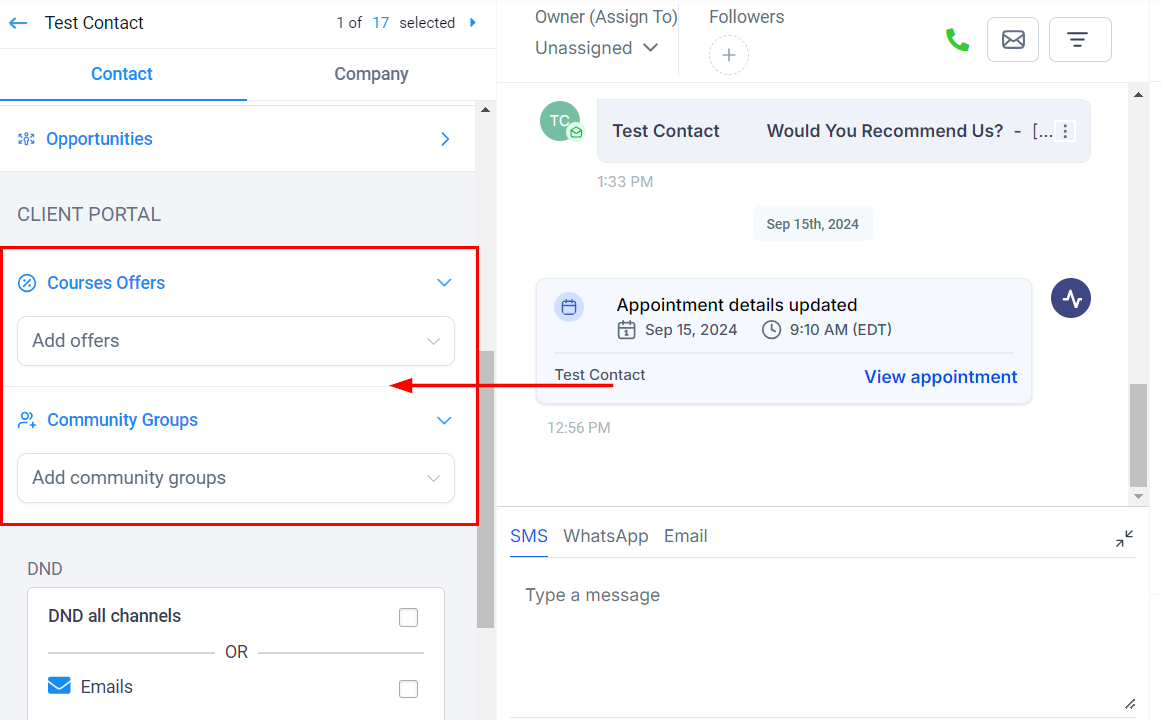The image size is (1161, 720).
Task: Check the Emails DND checkbox
Action: [x=408, y=688]
